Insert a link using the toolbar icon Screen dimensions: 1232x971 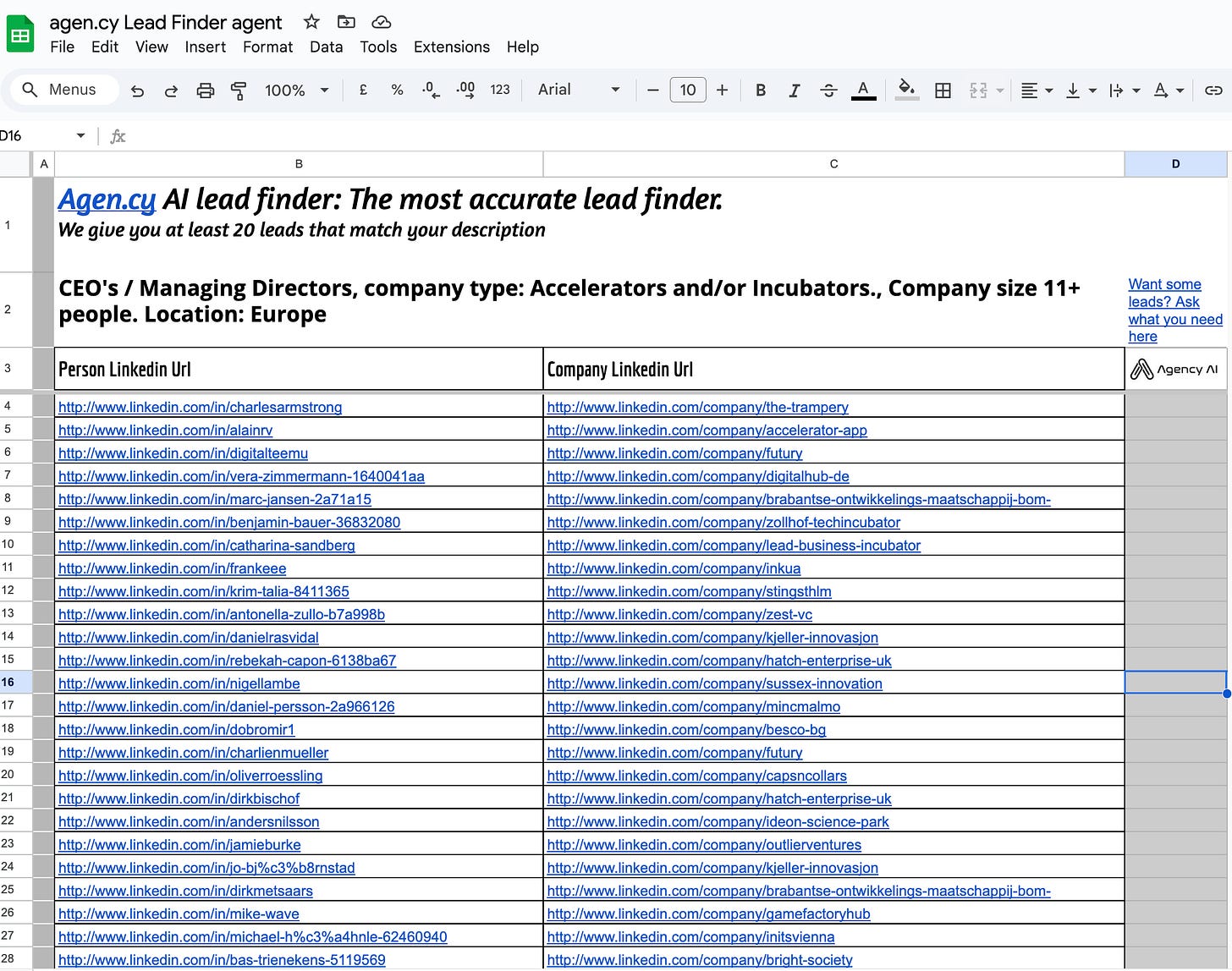(x=1213, y=91)
